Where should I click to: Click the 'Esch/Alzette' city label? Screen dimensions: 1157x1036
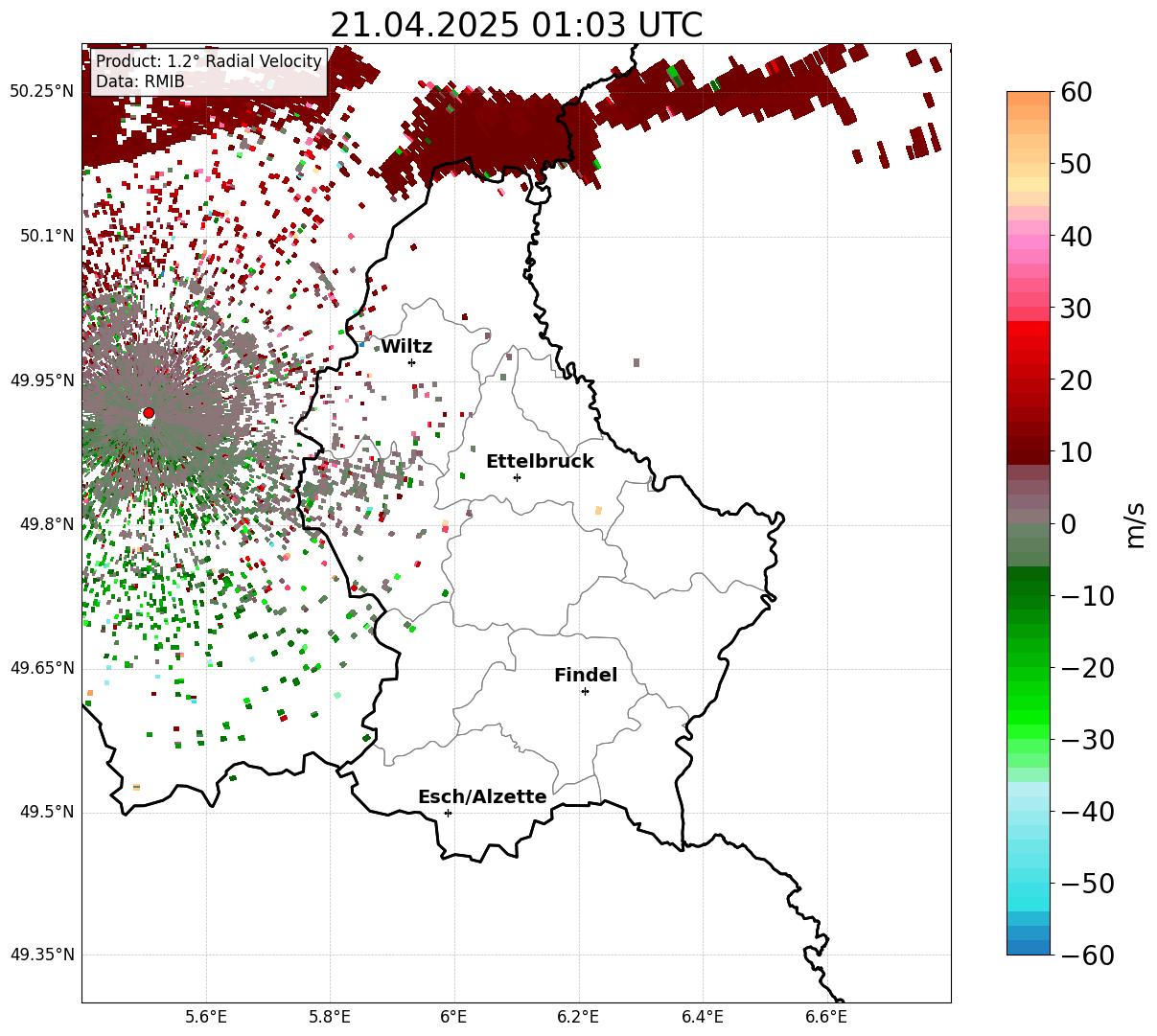(482, 796)
